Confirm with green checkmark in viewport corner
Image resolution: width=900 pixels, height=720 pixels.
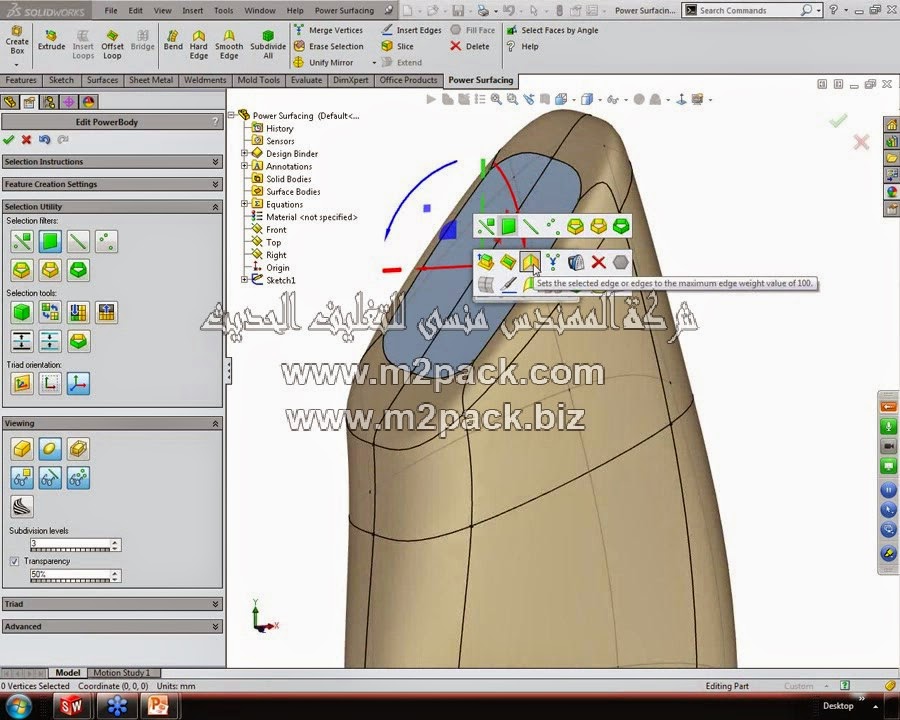click(839, 120)
